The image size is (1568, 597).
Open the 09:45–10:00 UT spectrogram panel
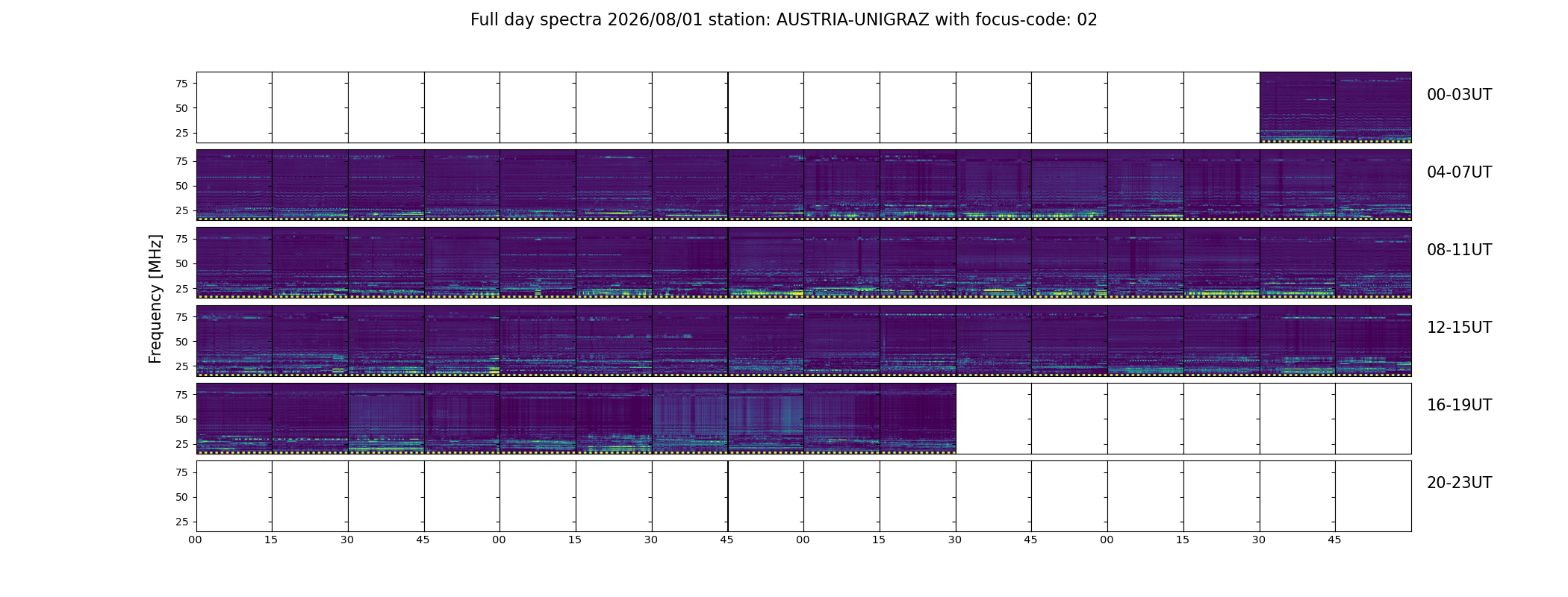click(x=766, y=263)
